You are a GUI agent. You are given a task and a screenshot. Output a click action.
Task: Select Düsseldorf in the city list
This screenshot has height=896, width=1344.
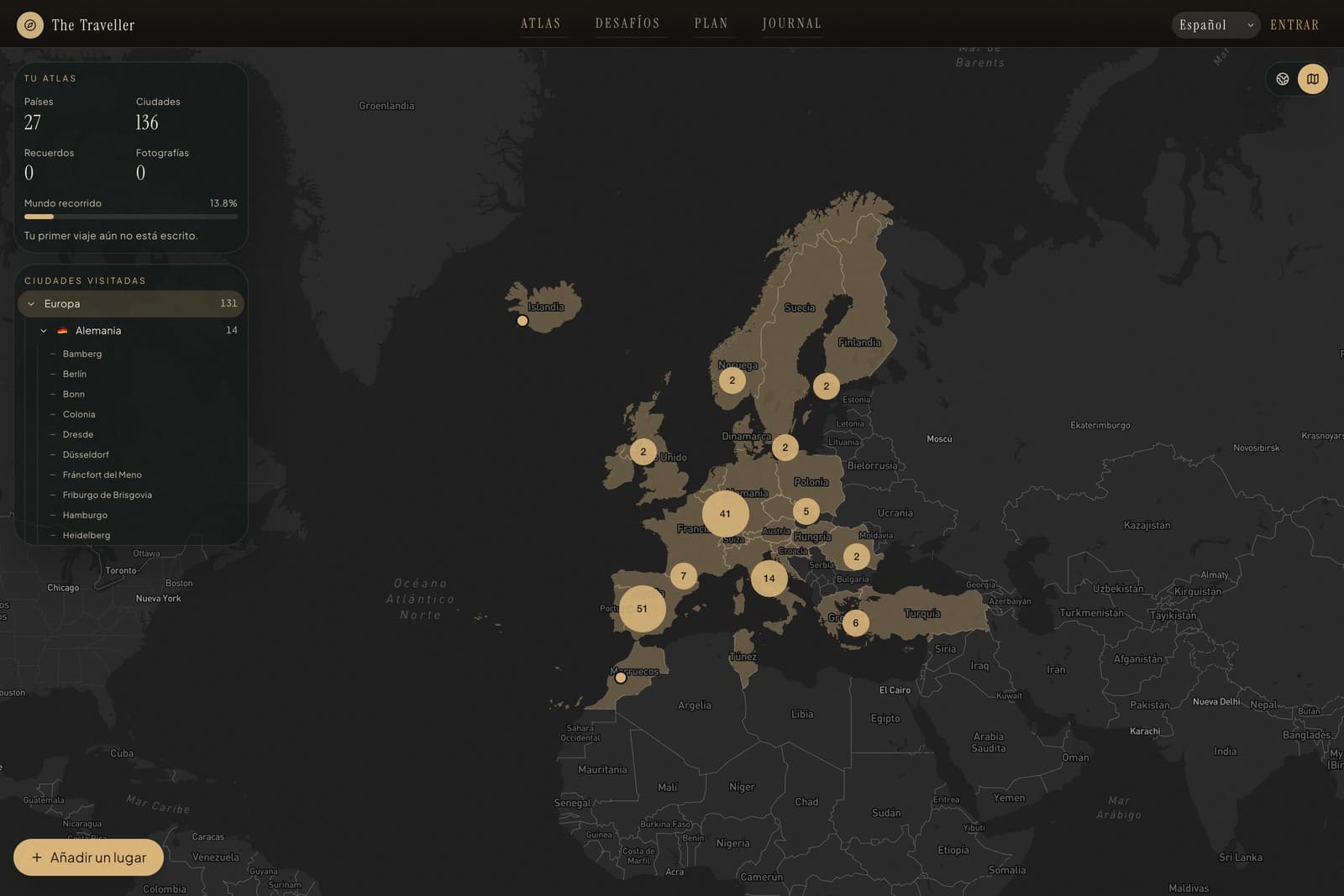86,454
